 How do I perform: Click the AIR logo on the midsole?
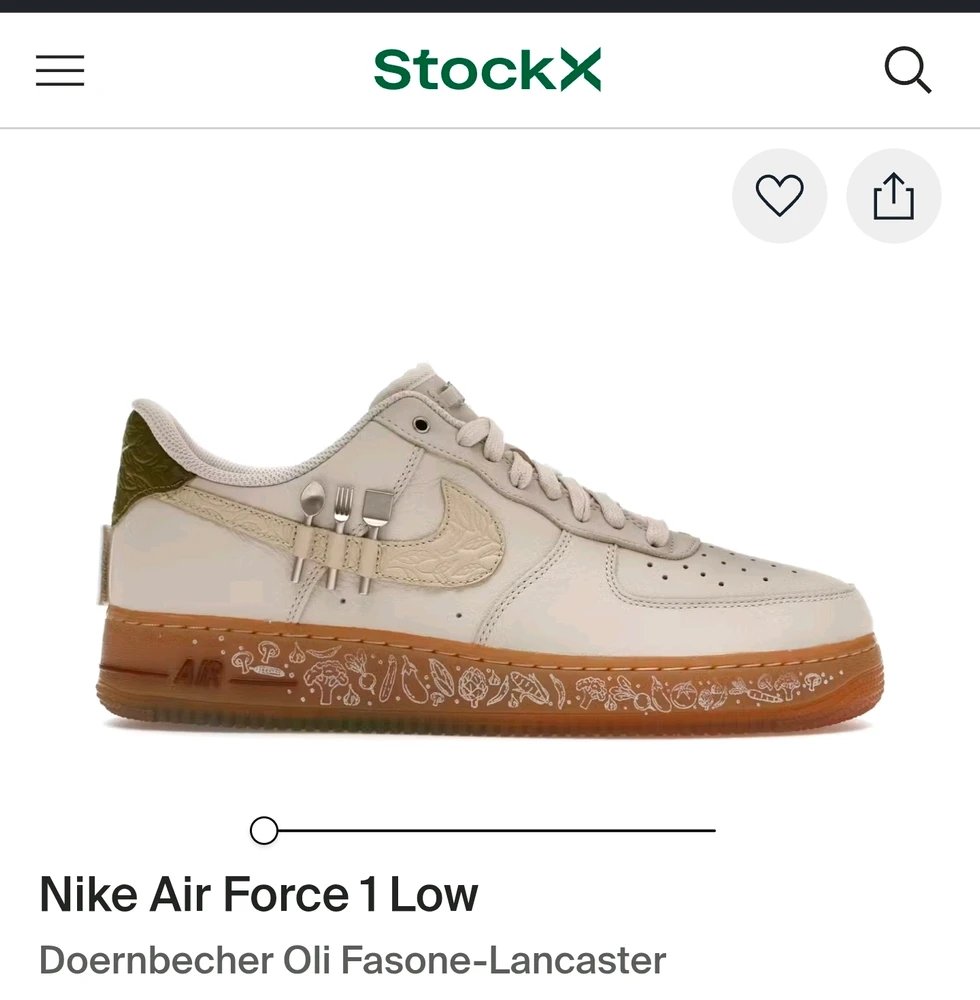point(198,673)
